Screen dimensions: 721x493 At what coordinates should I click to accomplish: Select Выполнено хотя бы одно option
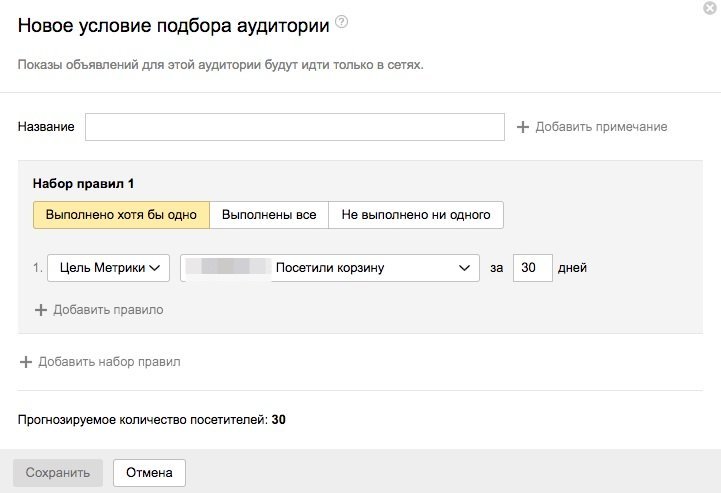point(121,215)
